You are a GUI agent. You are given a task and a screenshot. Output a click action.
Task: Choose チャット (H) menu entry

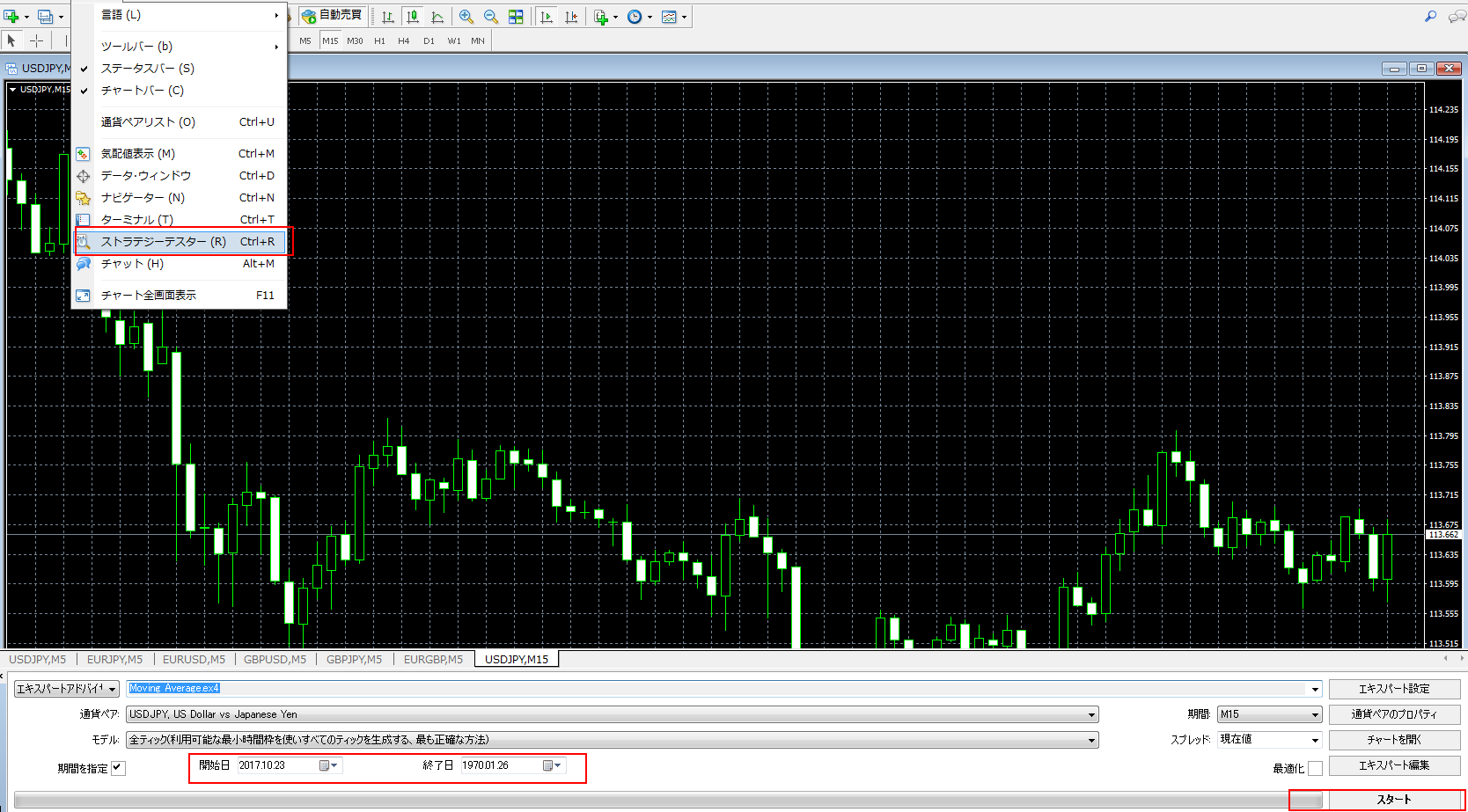click(180, 264)
